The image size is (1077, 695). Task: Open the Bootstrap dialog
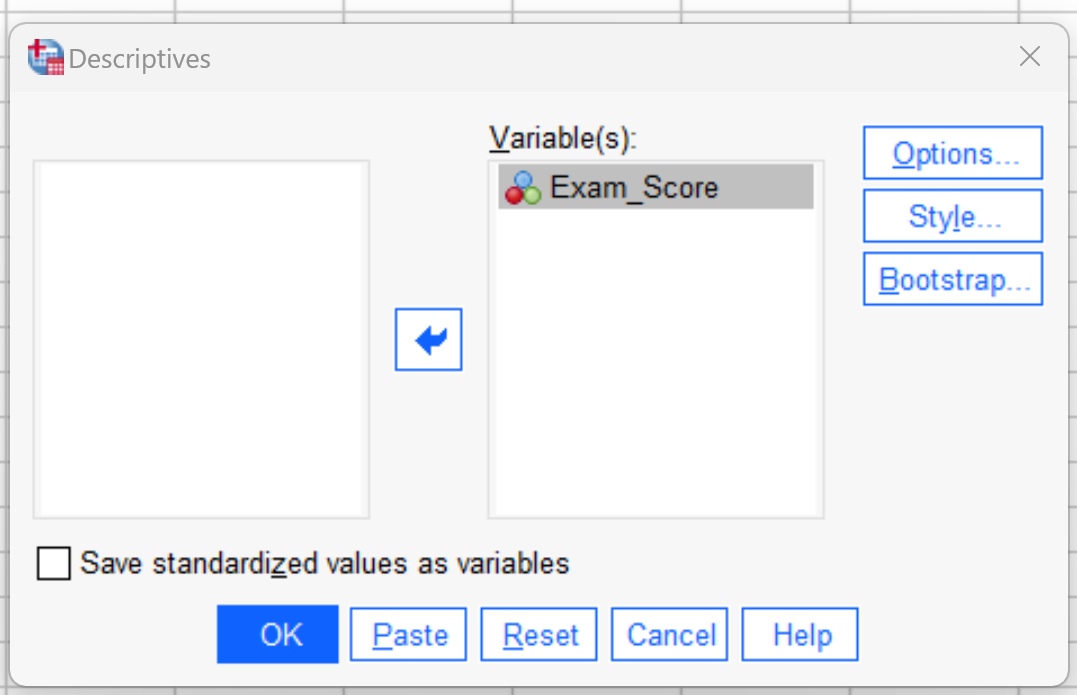pyautogui.click(x=951, y=279)
